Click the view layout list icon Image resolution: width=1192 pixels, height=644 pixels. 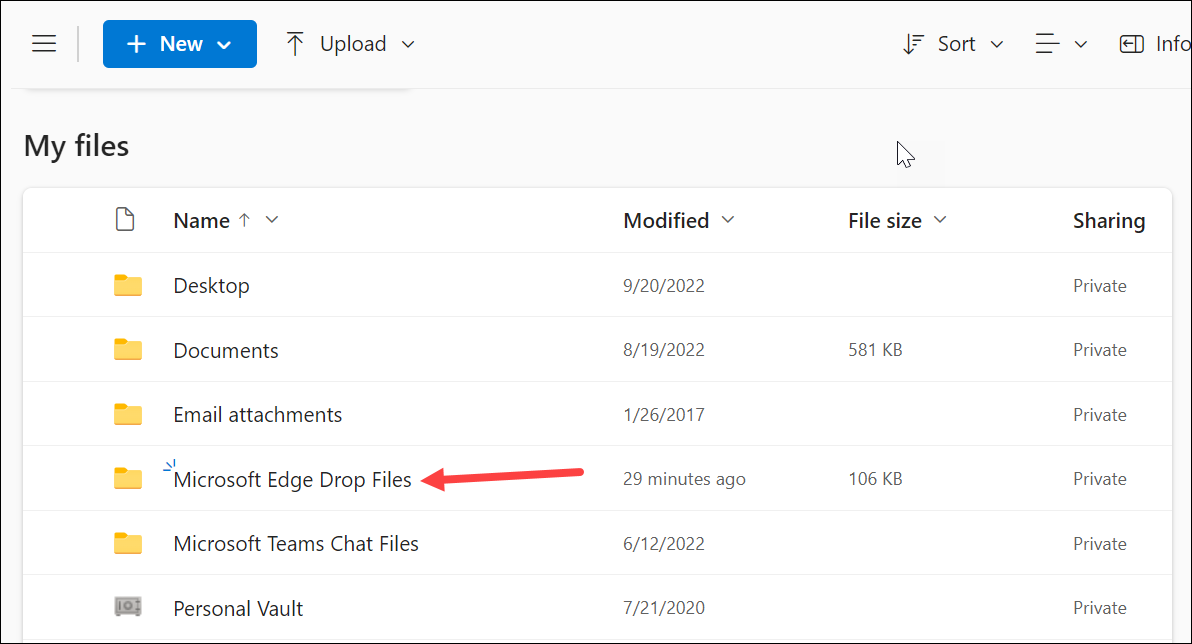(x=1046, y=43)
